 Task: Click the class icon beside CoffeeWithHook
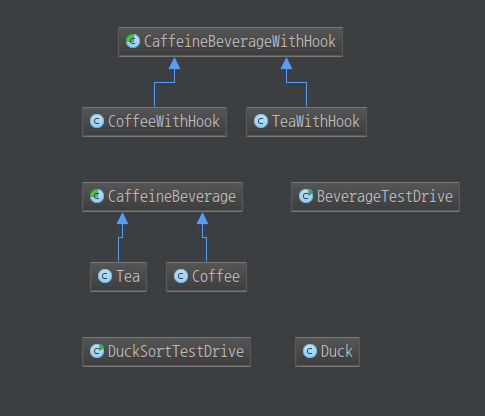click(x=97, y=121)
